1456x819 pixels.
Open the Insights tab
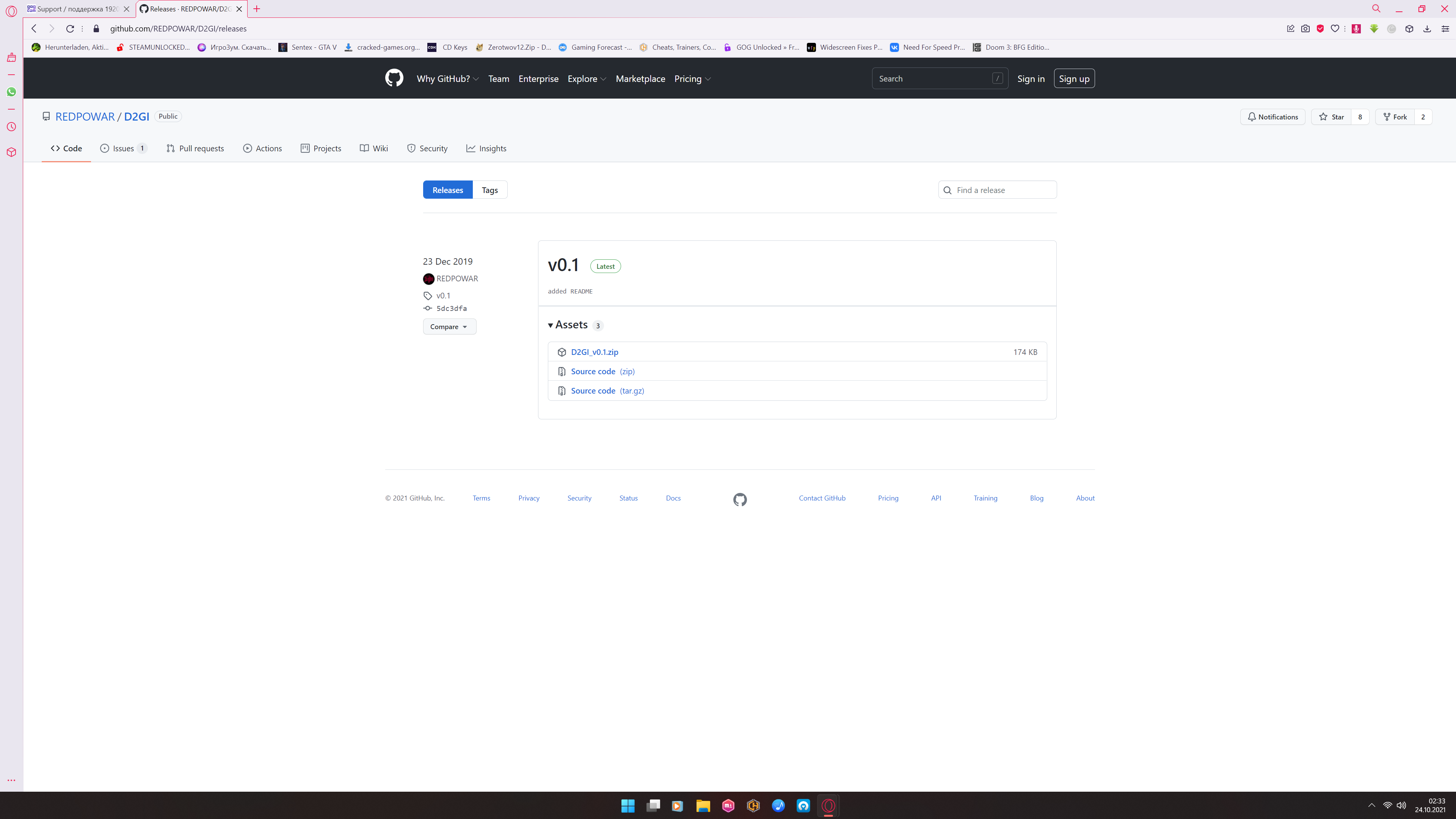tap(486, 148)
